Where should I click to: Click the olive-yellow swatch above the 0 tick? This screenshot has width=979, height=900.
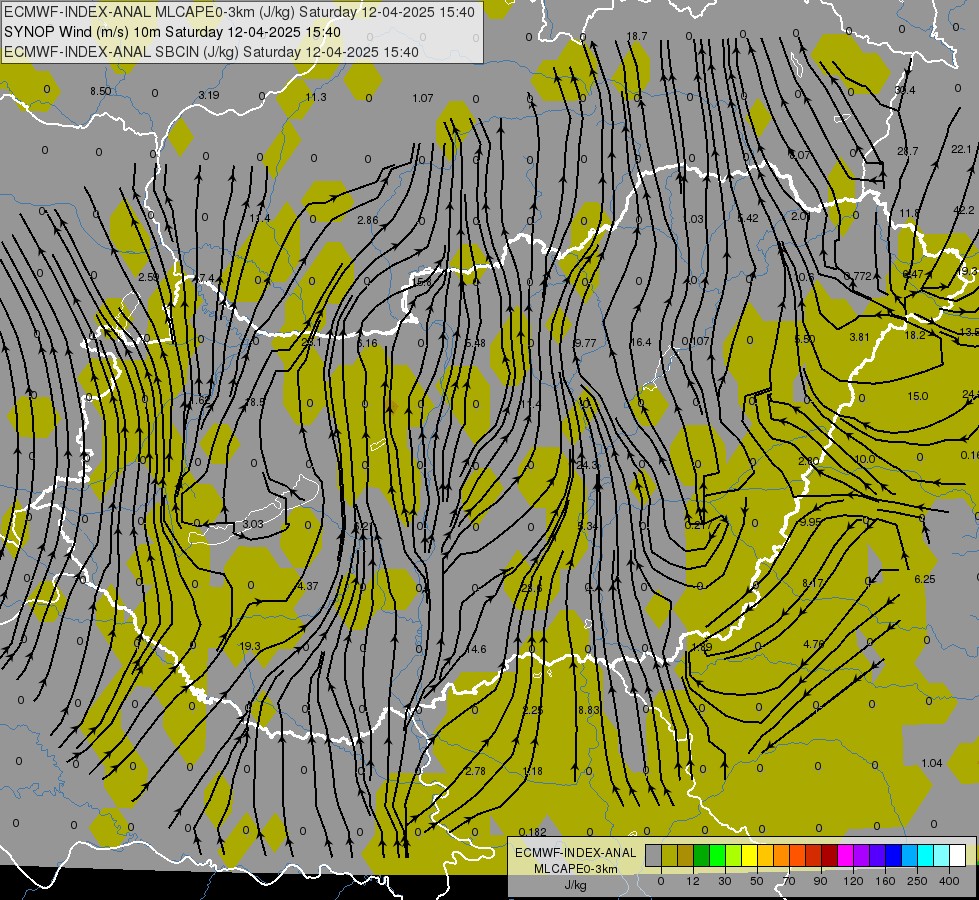pyautogui.click(x=669, y=856)
